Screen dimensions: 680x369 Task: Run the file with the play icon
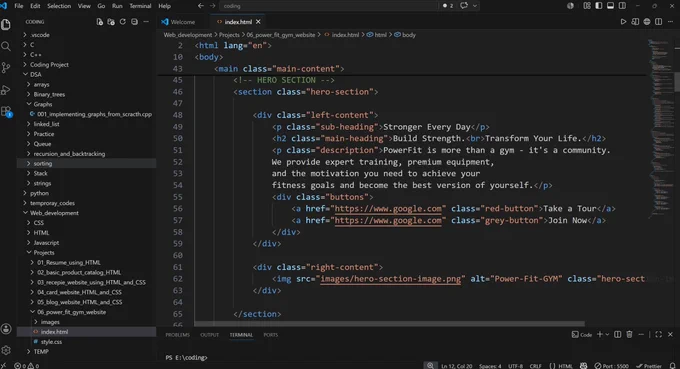(x=623, y=22)
